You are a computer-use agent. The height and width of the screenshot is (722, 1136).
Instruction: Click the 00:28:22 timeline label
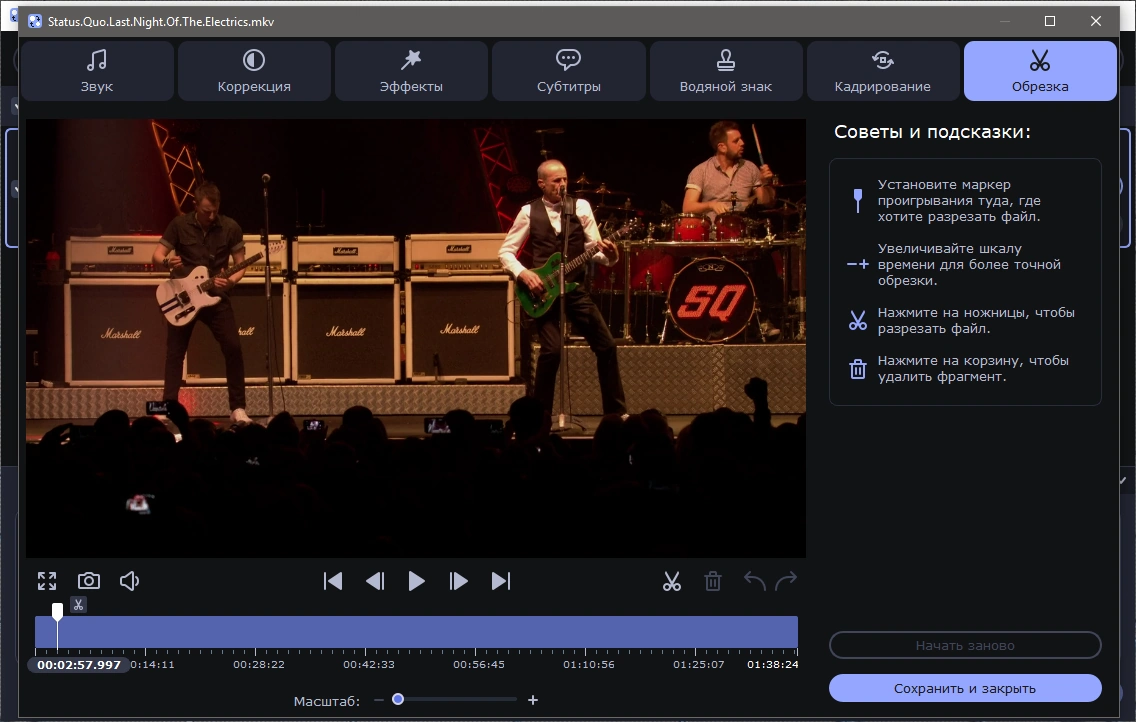tap(259, 664)
